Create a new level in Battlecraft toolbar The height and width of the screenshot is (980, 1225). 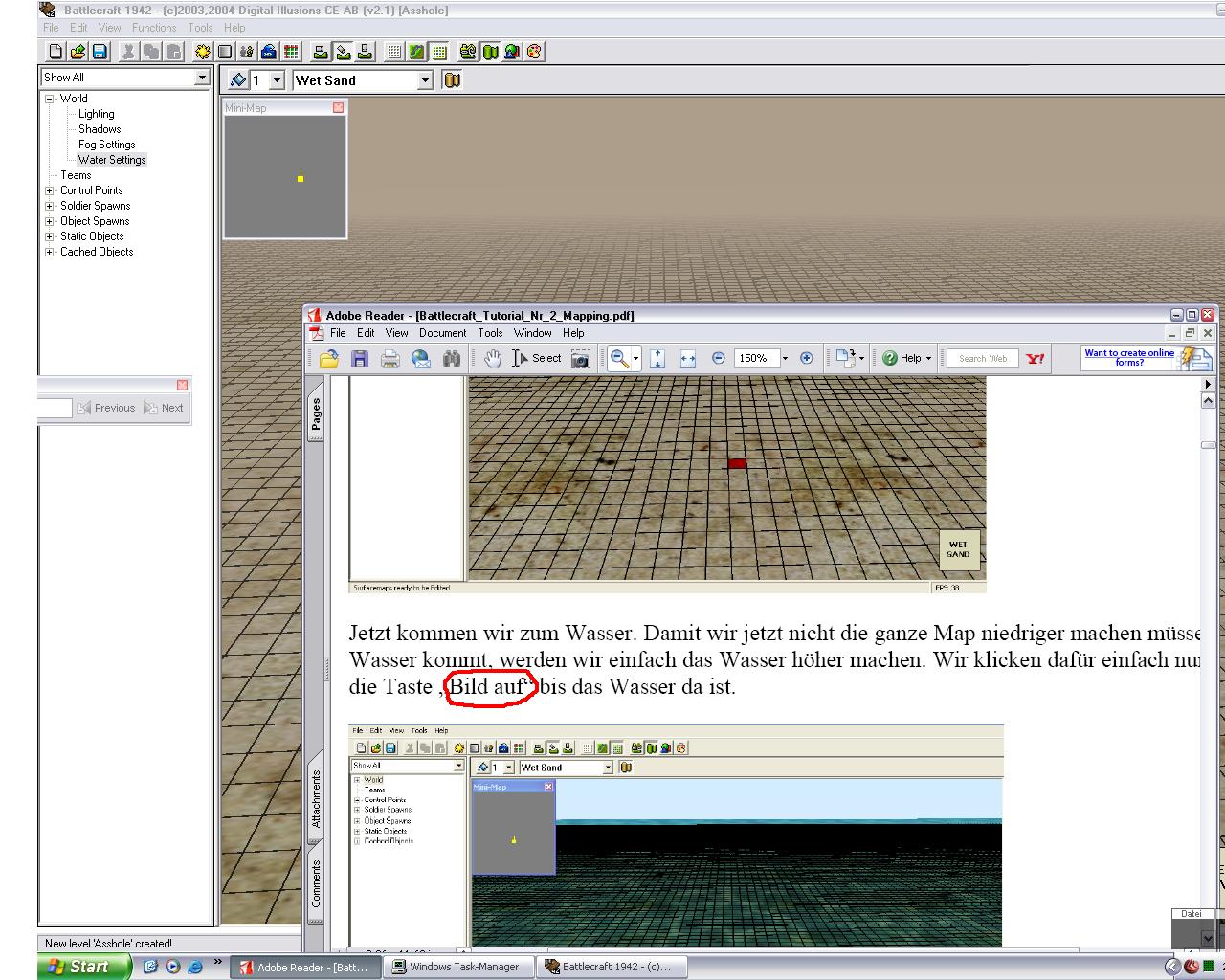(56, 52)
